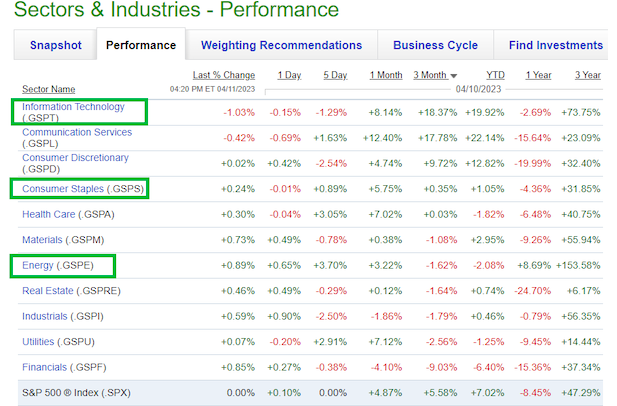This screenshot has width=617, height=406.
Task: Click Energy 3 Year value +153.58%
Action: click(x=578, y=266)
